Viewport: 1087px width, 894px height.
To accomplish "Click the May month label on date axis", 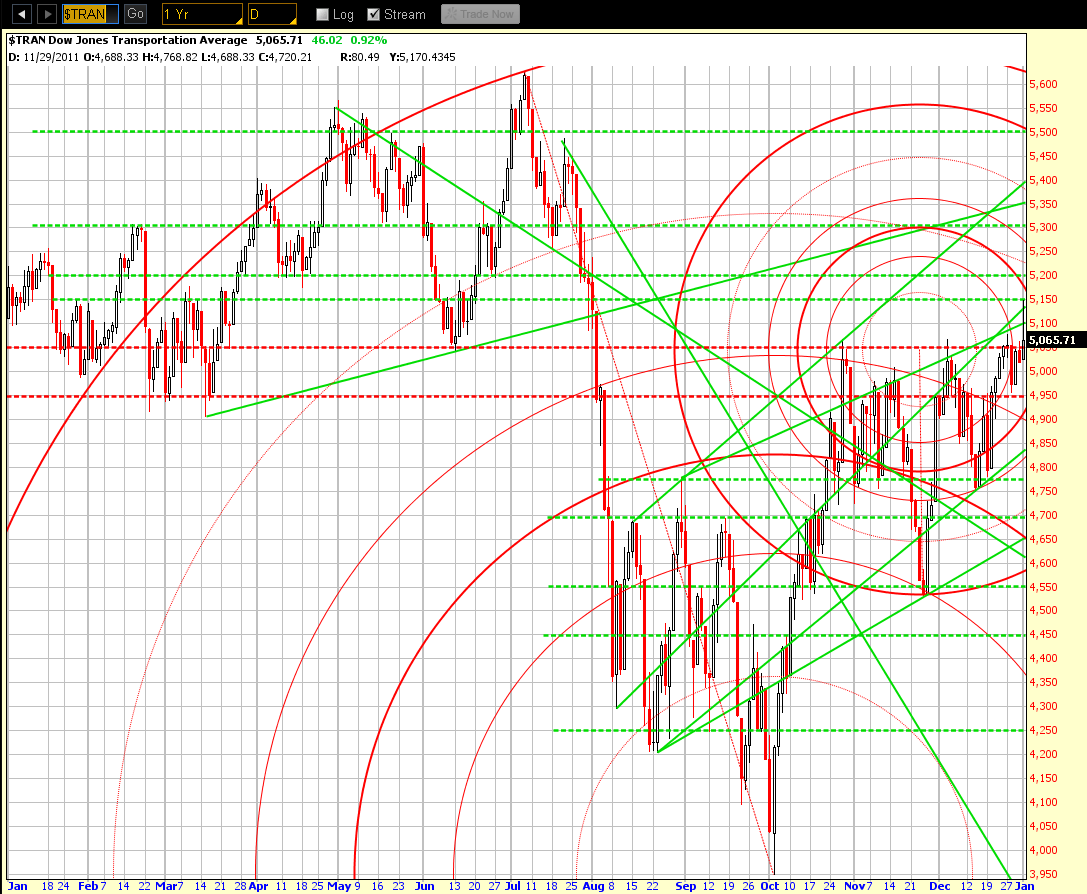I will click(x=339, y=886).
